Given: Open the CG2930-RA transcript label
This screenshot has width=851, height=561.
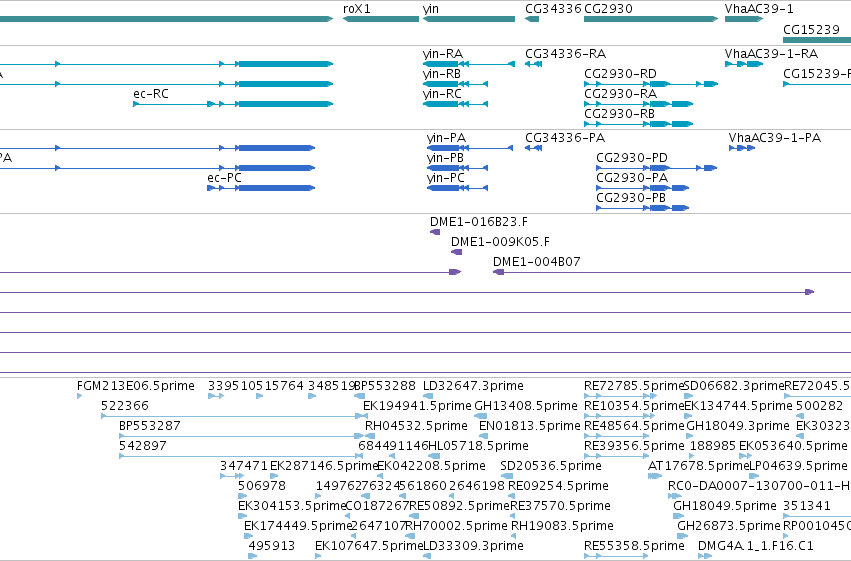Looking at the screenshot, I should (620, 94).
